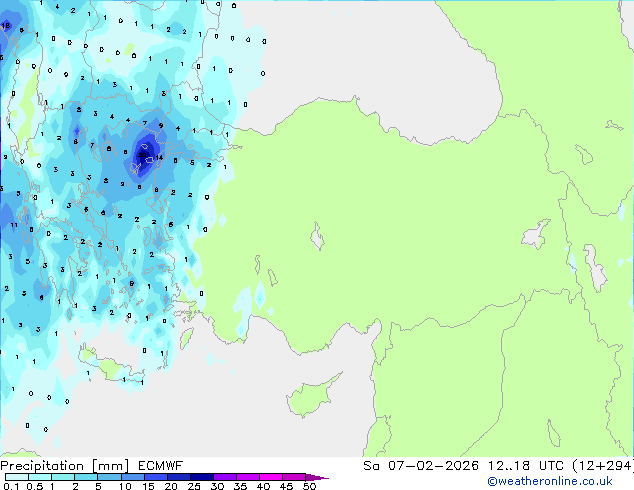Click the 30–35 mm purple legend swatch

(224, 477)
